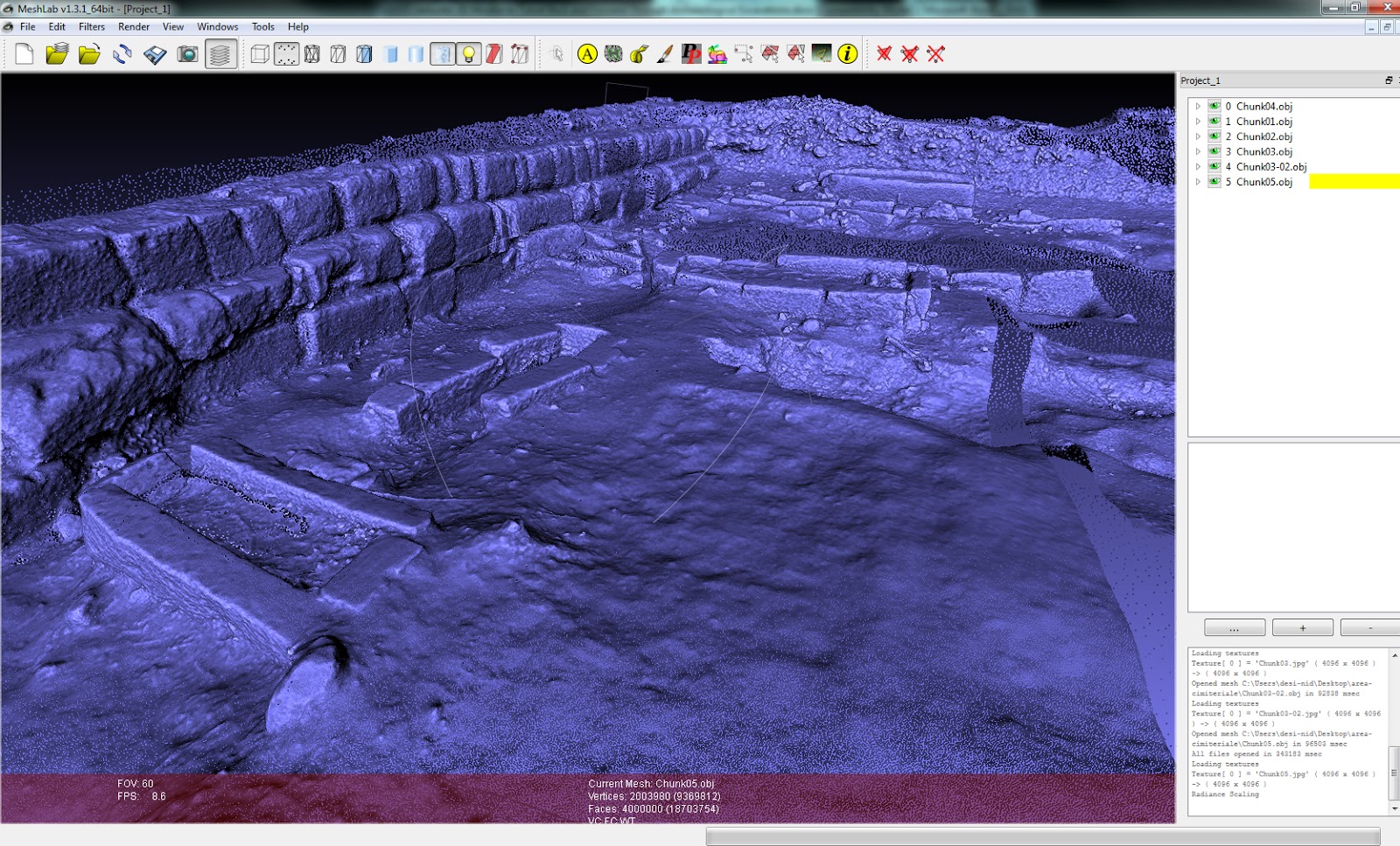This screenshot has height=846, width=1400.
Task: Expand the Chunk01.obj tree node
Action: coord(1198,122)
